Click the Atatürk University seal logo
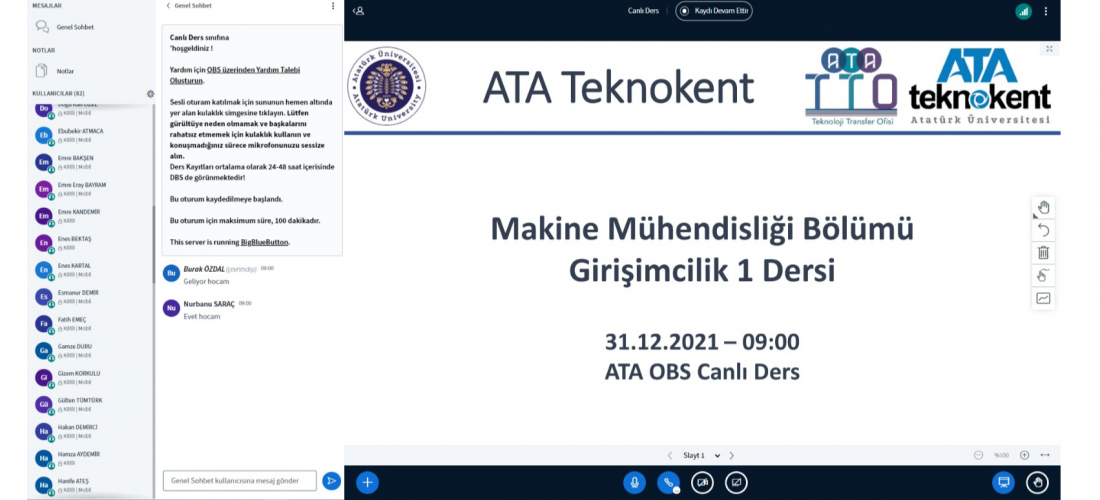 click(x=387, y=86)
